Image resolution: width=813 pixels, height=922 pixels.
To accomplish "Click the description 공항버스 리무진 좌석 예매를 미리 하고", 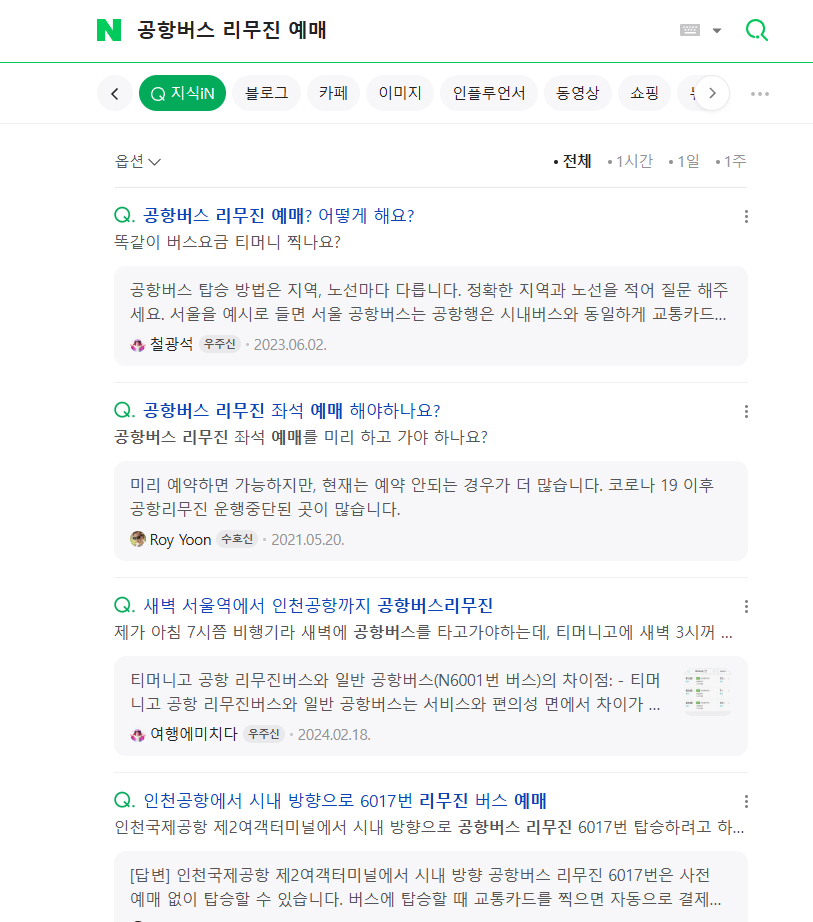I will pyautogui.click(x=301, y=437).
